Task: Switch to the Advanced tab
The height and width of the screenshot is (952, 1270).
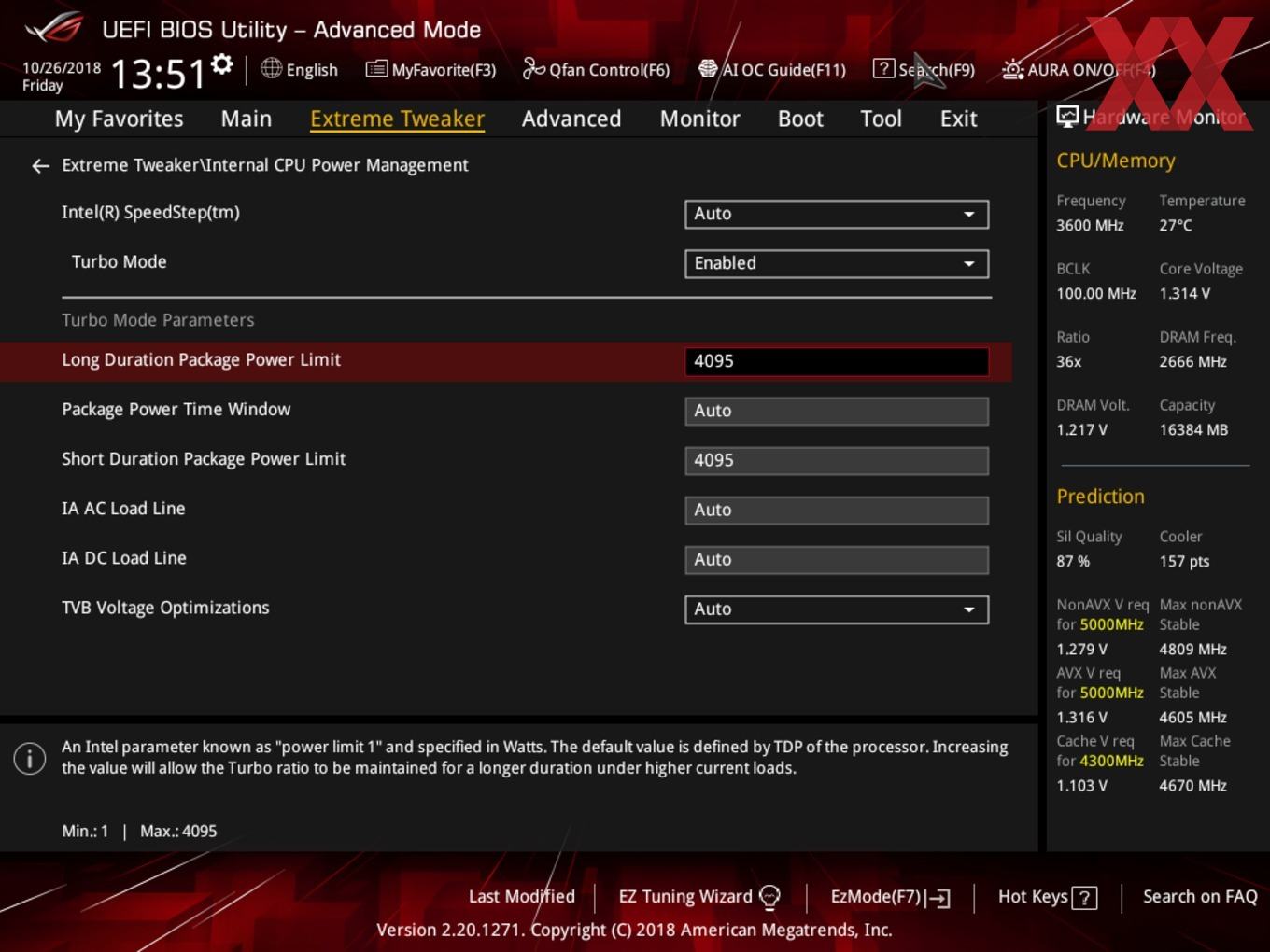Action: click(x=571, y=119)
